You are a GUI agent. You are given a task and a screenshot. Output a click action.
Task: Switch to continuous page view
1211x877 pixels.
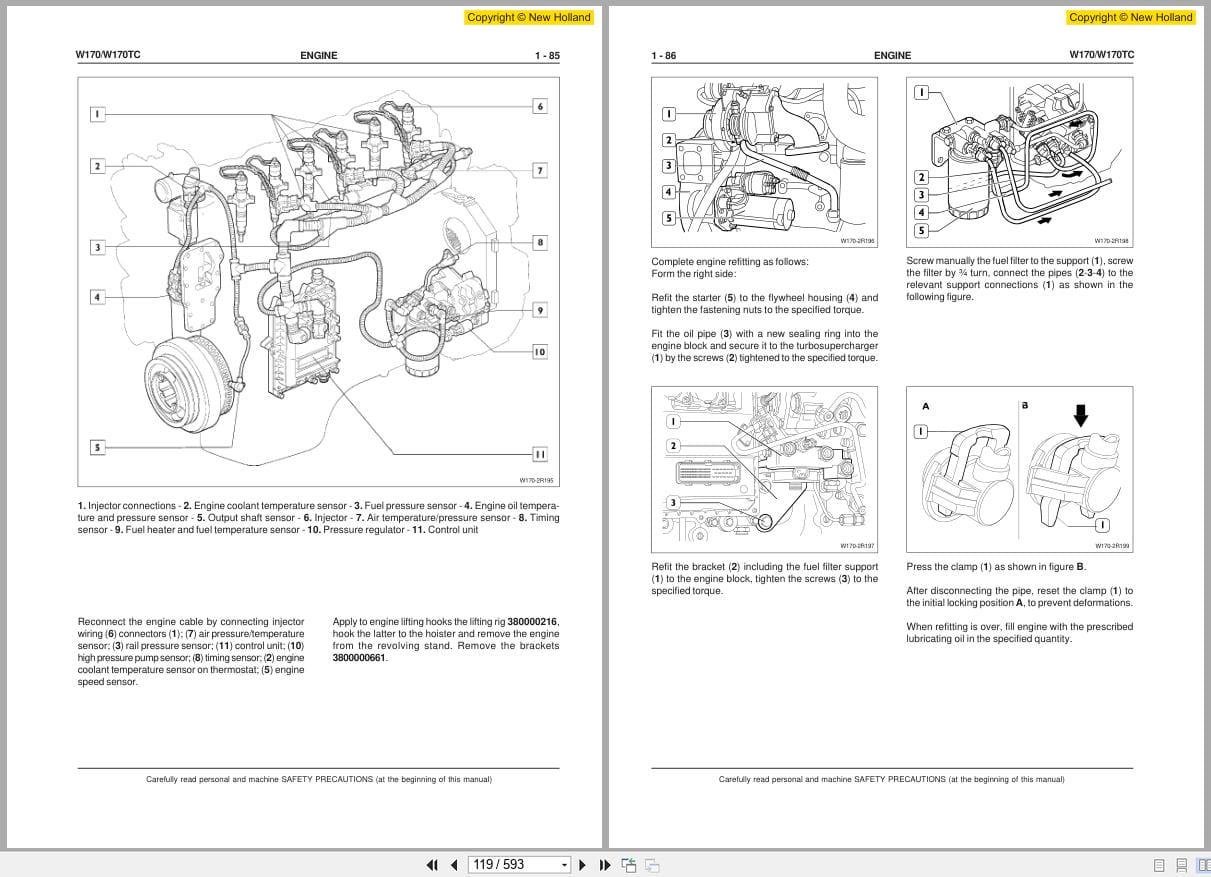1182,864
